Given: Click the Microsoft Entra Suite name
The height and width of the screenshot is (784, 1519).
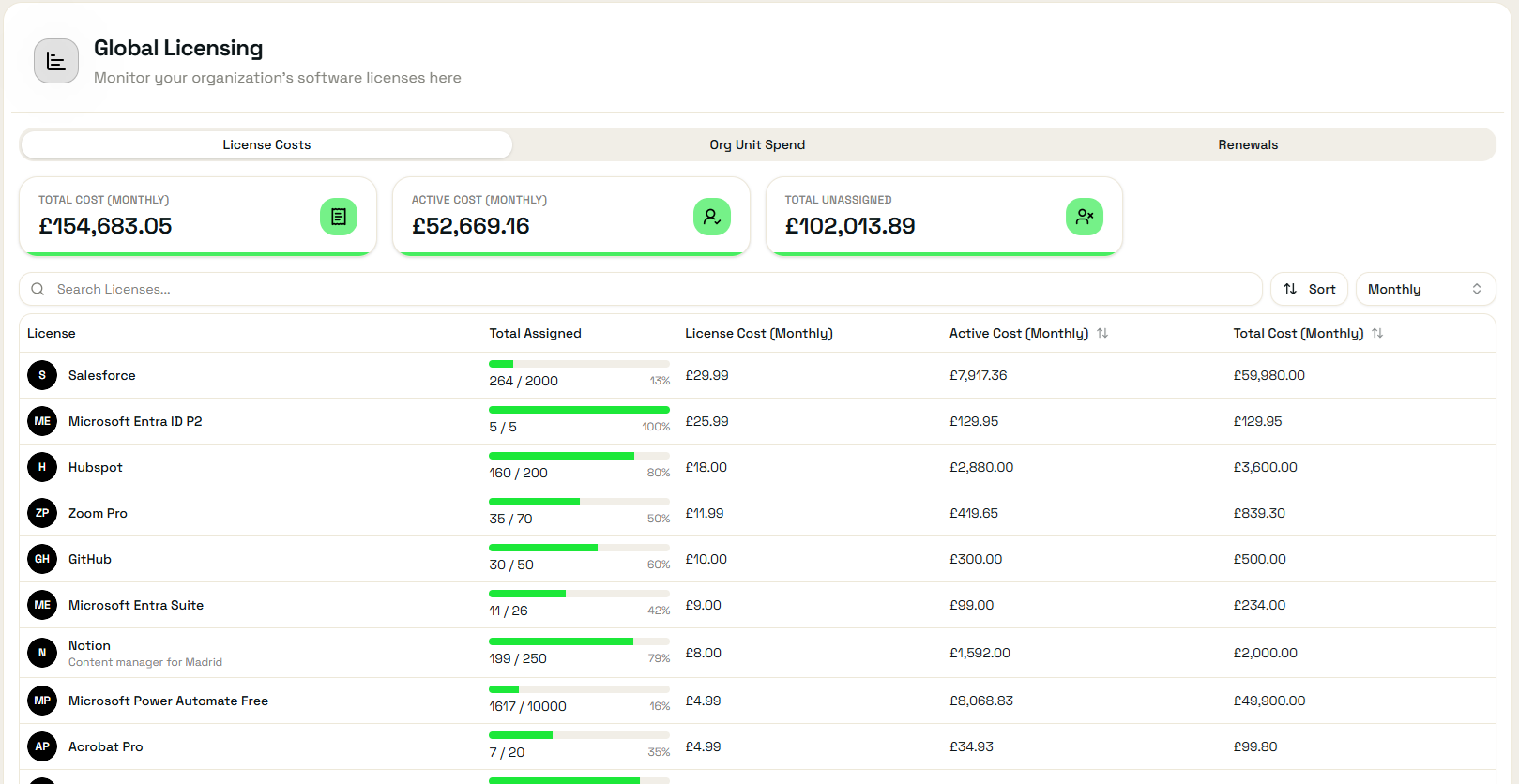Looking at the screenshot, I should [x=136, y=605].
